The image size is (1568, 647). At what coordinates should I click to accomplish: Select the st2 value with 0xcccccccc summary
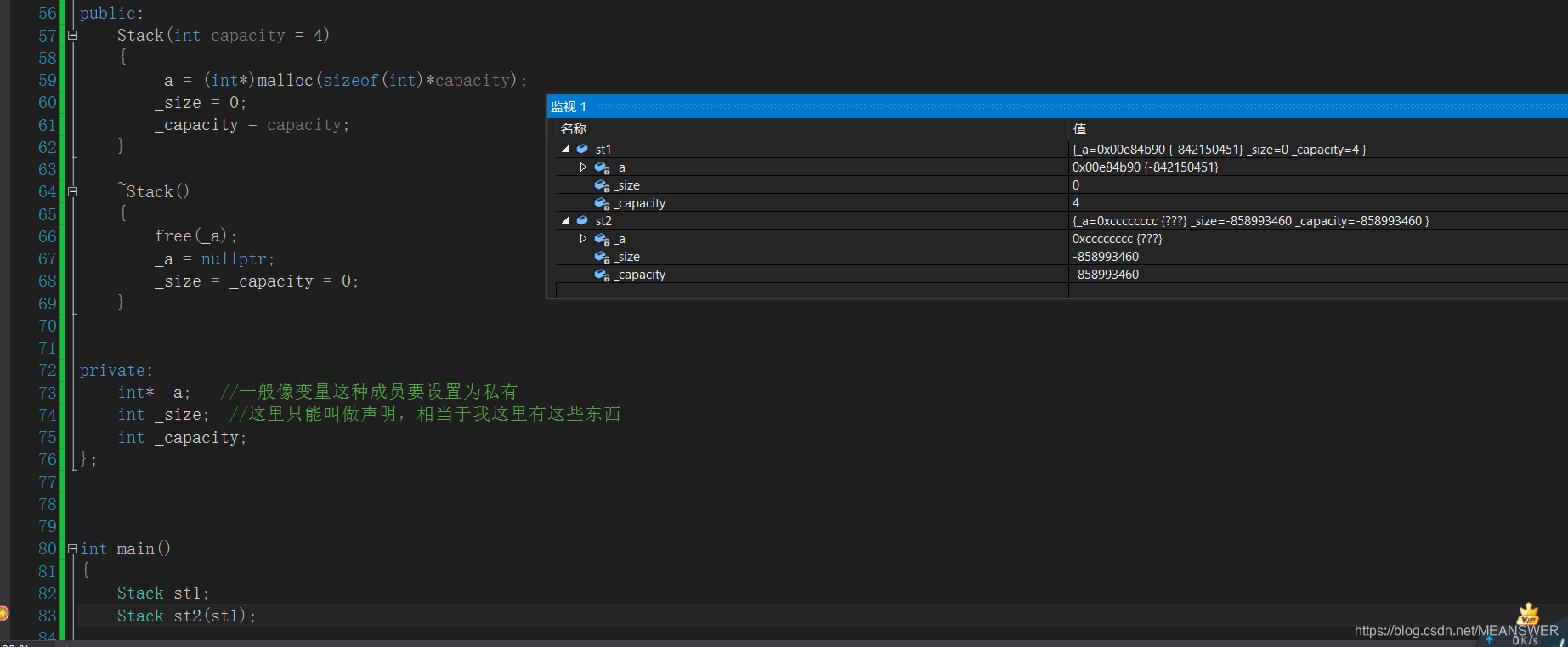click(x=1250, y=221)
